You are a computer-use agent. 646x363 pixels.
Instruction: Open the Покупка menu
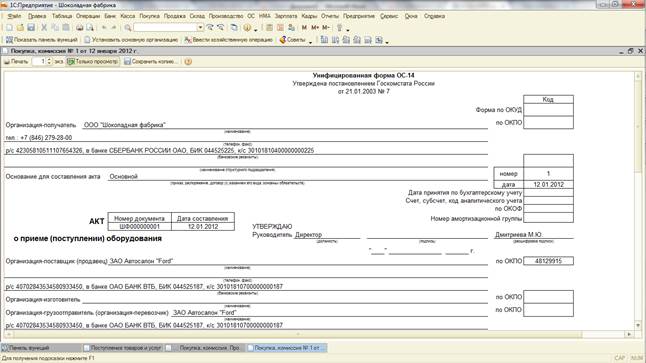tap(150, 16)
